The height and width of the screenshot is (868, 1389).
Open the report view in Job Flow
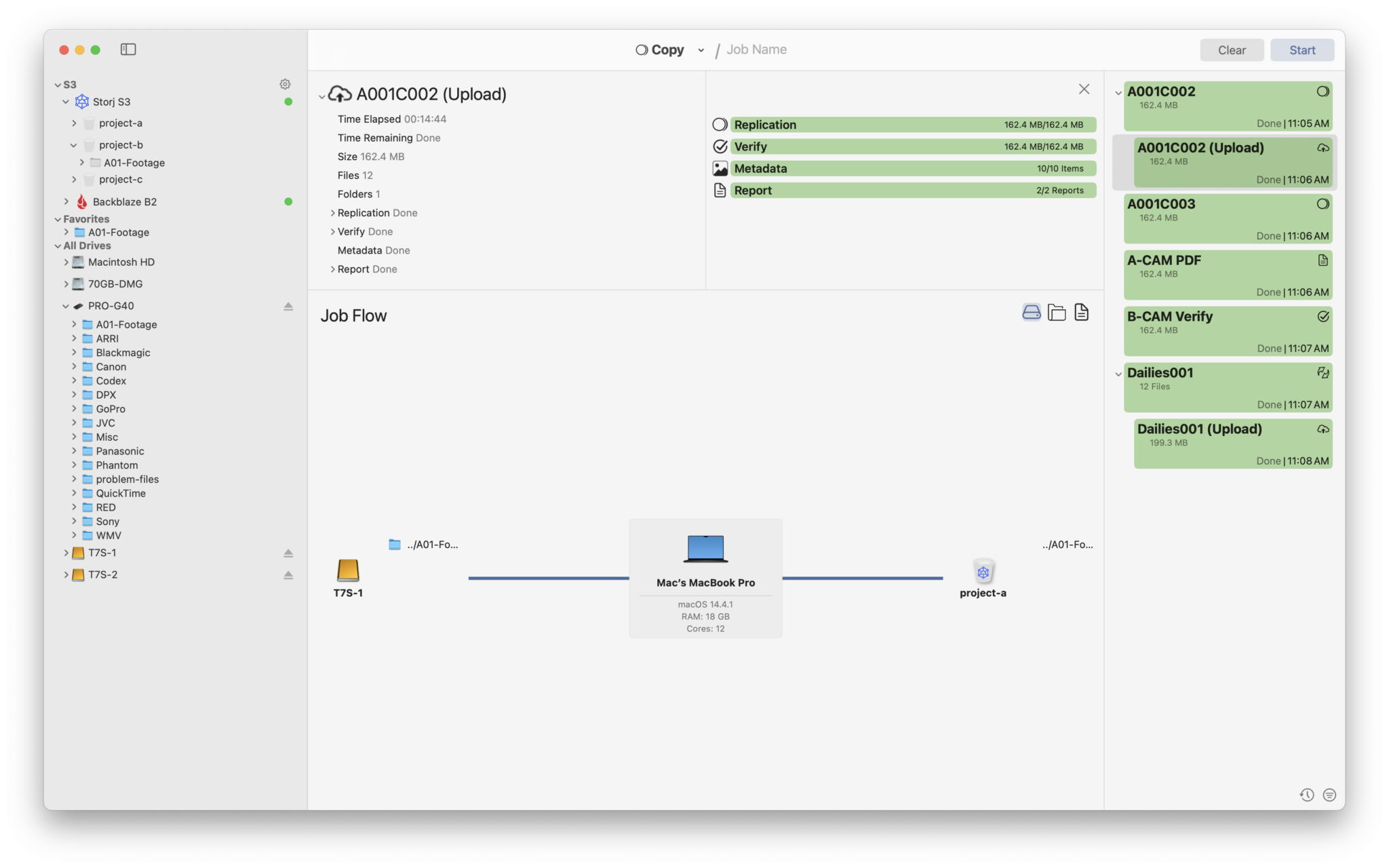1081,312
